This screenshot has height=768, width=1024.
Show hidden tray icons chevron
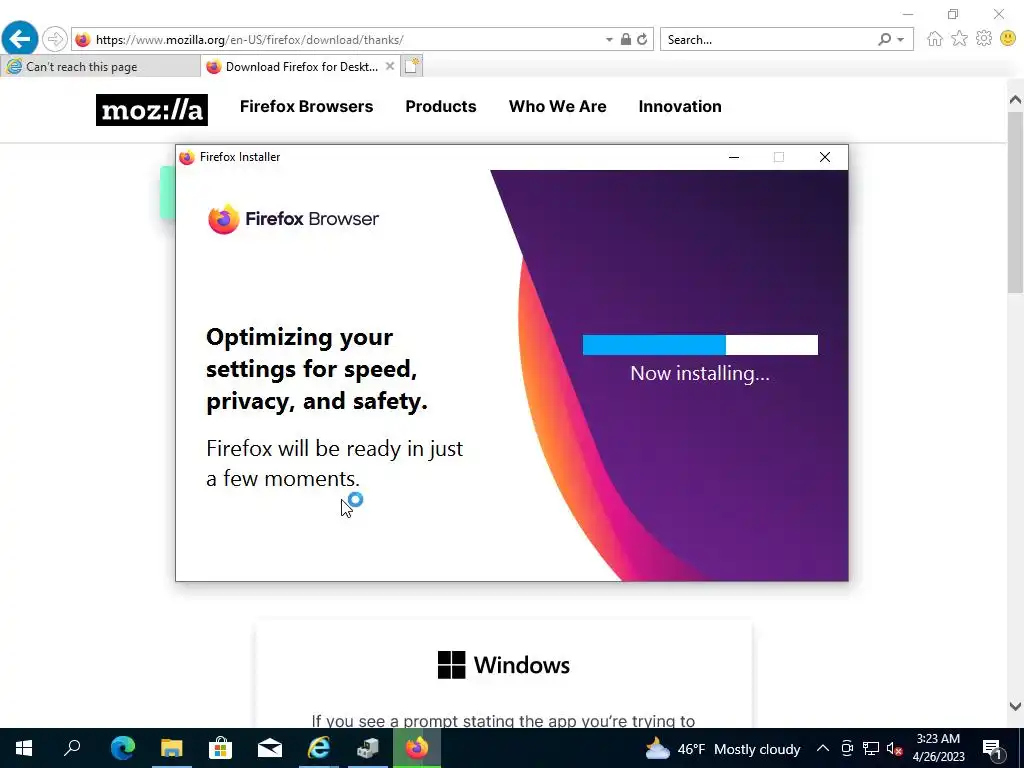(823, 748)
